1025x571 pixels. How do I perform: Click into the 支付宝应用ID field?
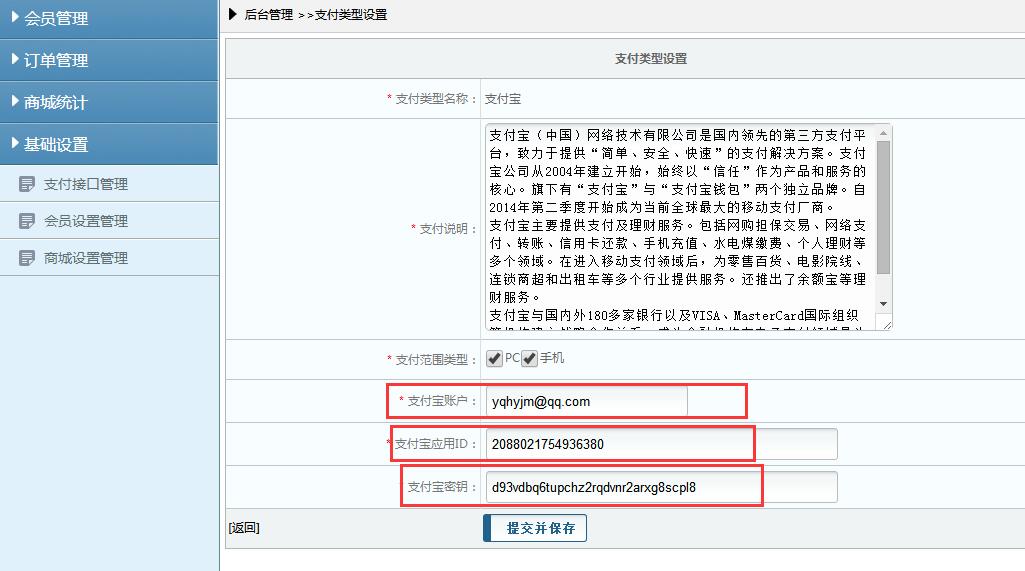pyautogui.click(x=660, y=444)
